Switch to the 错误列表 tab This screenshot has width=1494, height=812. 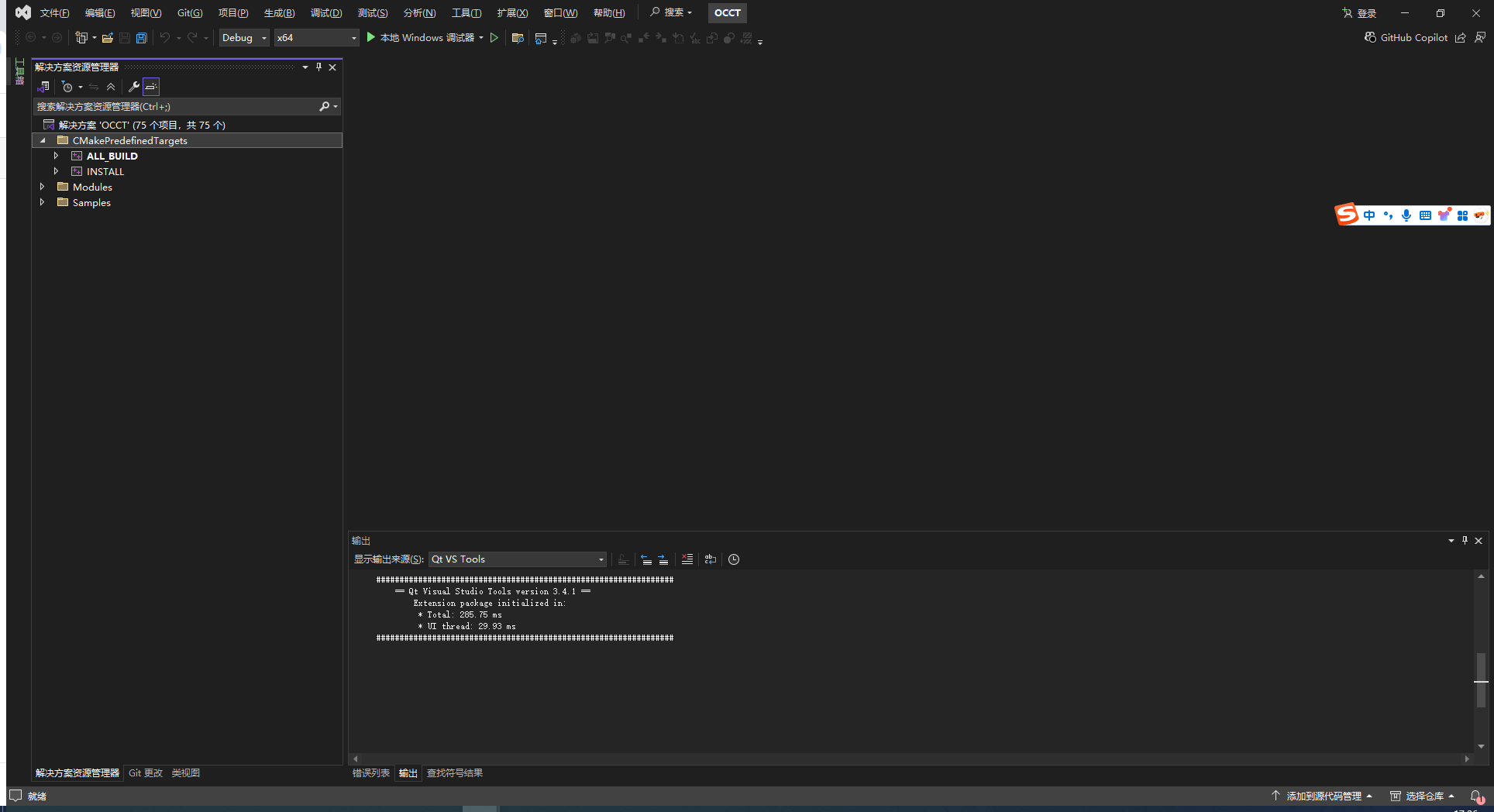point(371,773)
